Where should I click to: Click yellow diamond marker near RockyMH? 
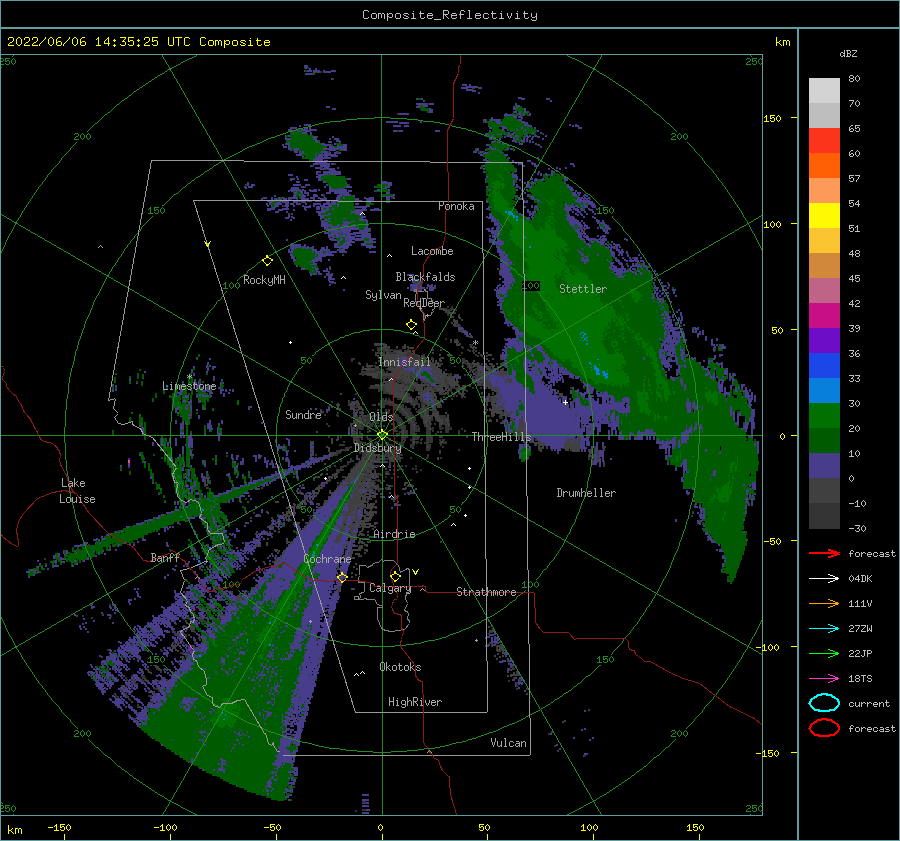tap(267, 261)
